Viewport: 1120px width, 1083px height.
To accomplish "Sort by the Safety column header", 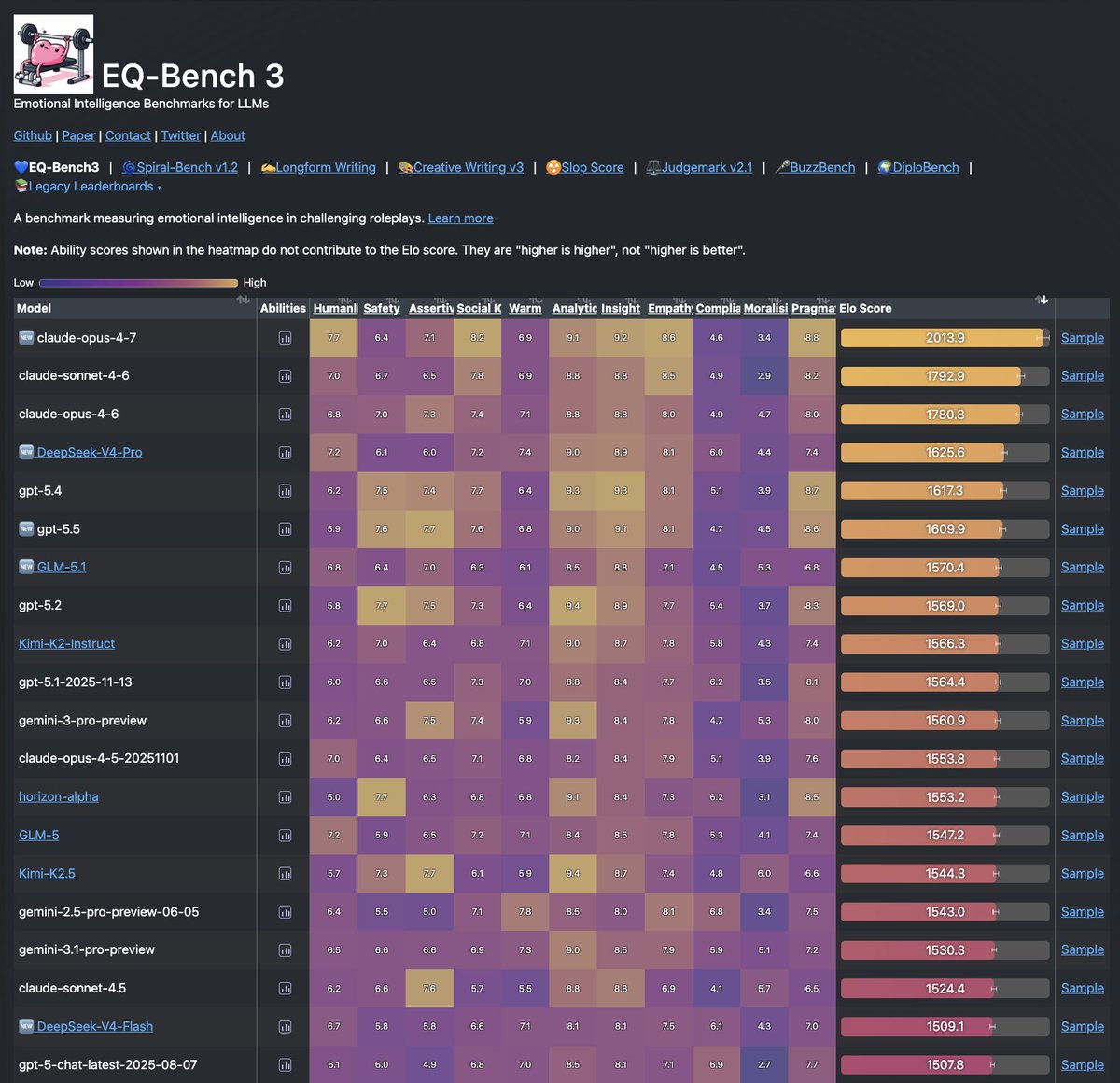I will click(382, 308).
